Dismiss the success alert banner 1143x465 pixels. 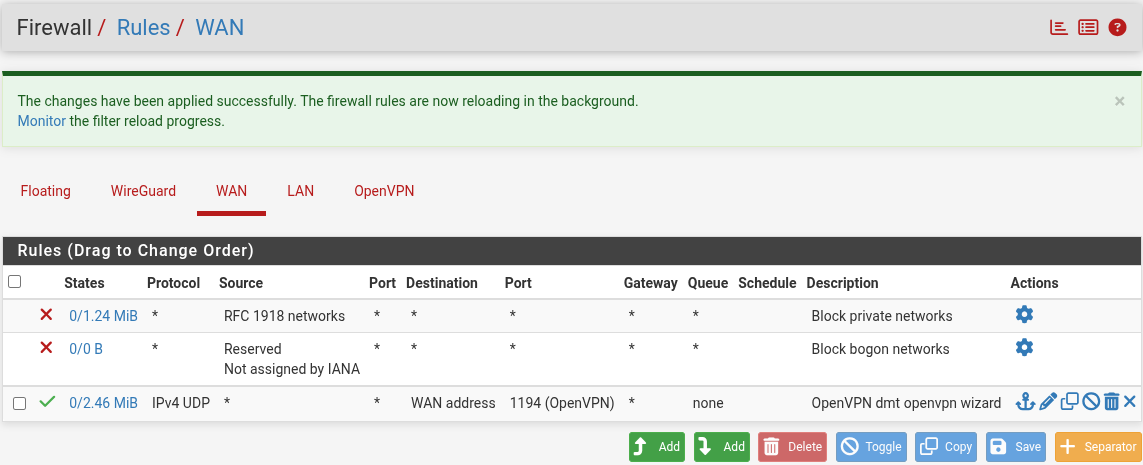pyautogui.click(x=1119, y=101)
